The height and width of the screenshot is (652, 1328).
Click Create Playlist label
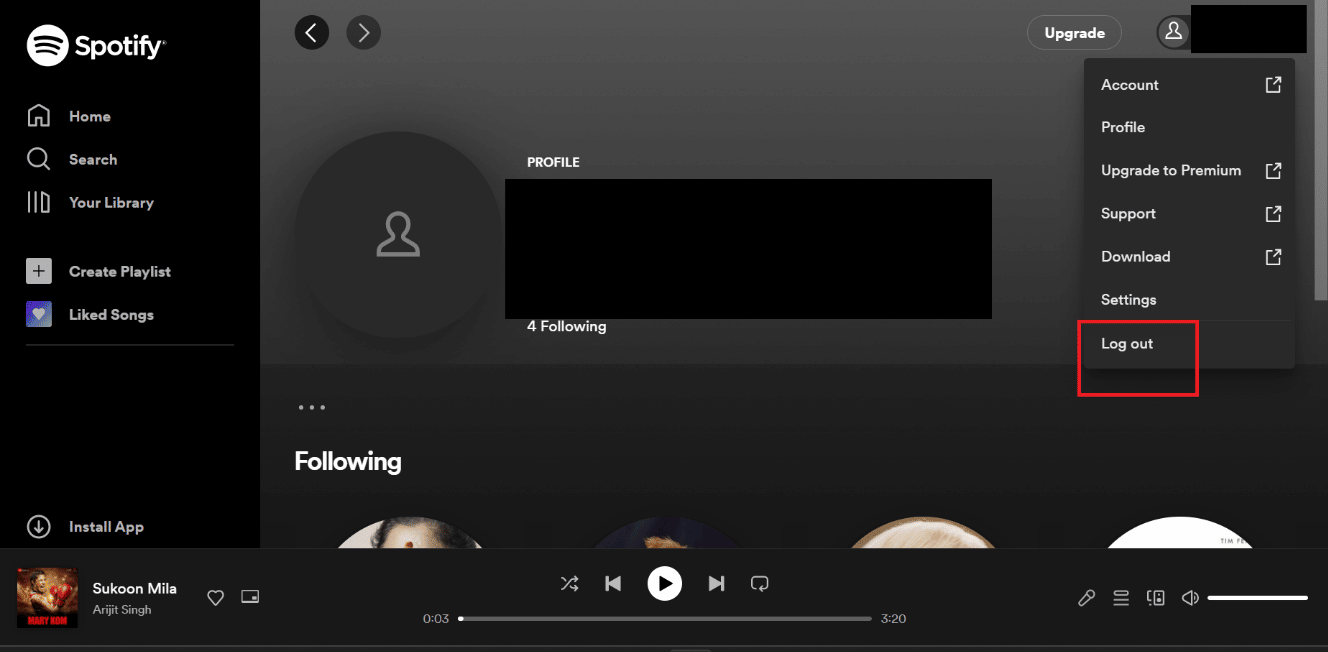[120, 272]
